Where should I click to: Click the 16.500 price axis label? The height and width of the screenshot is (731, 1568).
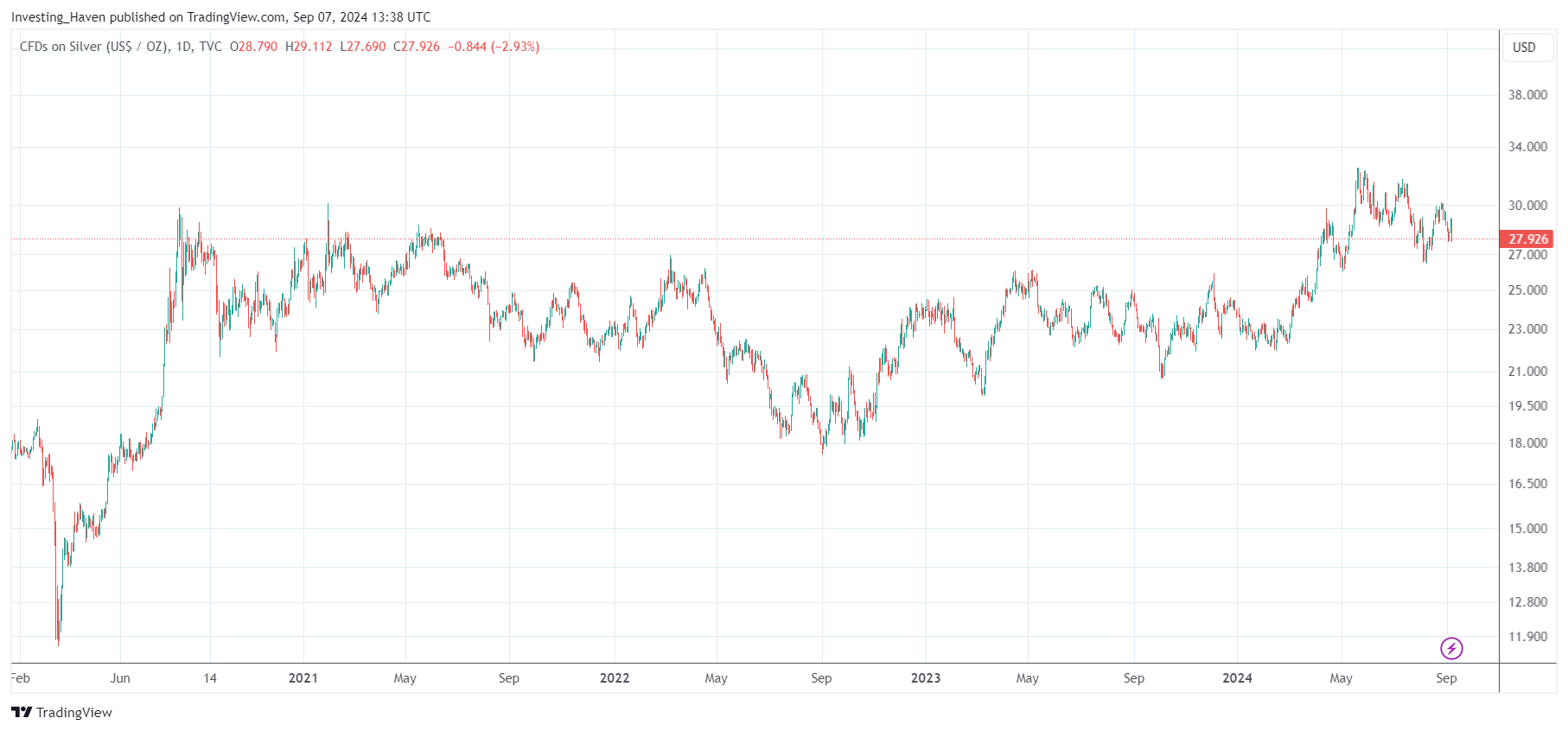pyautogui.click(x=1527, y=484)
